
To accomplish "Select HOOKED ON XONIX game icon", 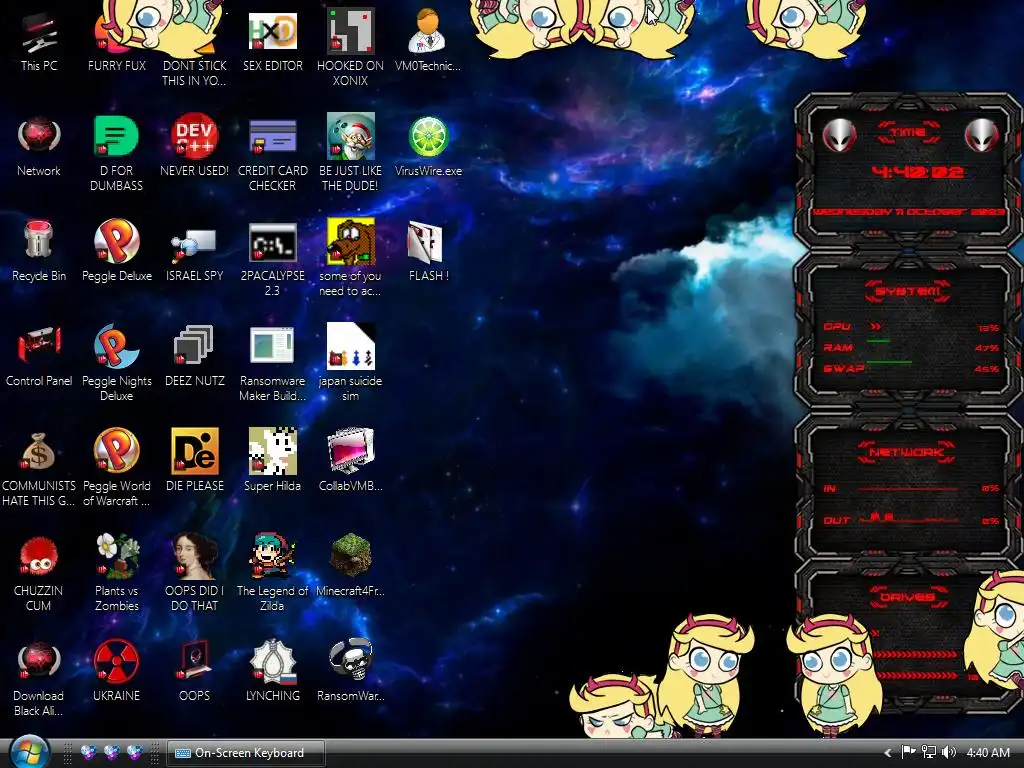I will click(350, 33).
